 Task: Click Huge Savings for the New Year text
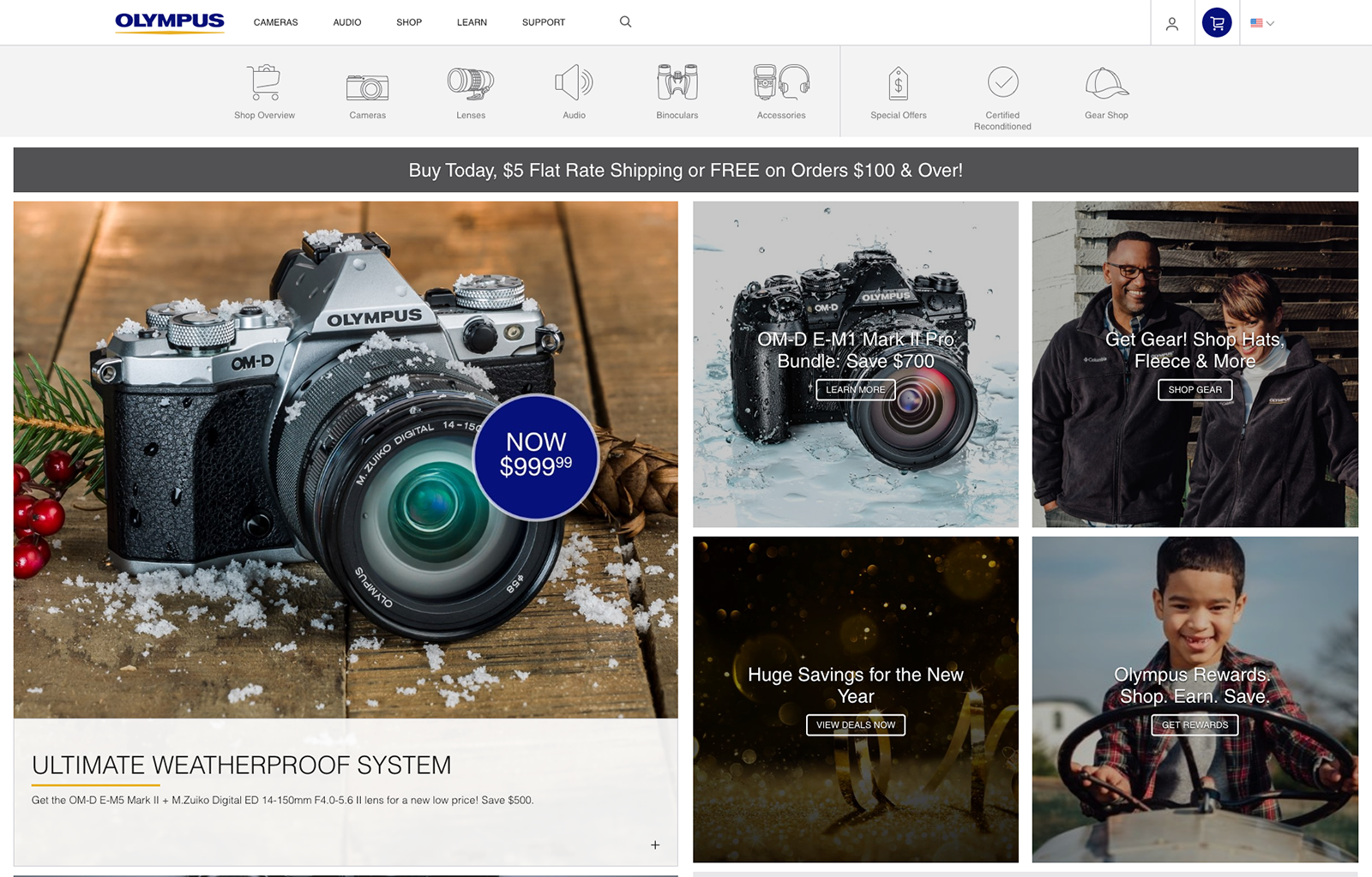pyautogui.click(x=856, y=685)
